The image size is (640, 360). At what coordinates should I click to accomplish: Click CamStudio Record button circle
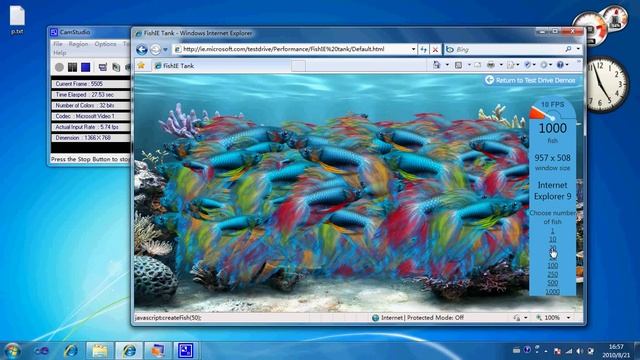pyautogui.click(x=59, y=67)
